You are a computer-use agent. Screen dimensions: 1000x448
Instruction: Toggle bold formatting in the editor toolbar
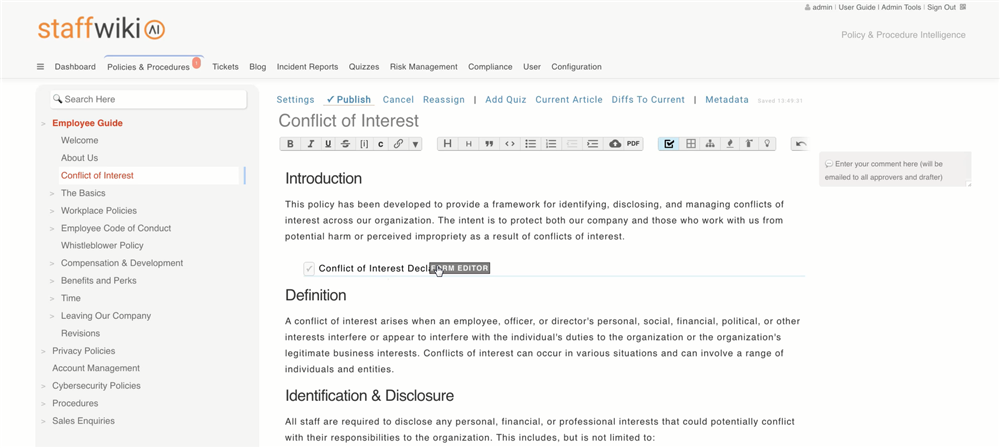(290, 144)
